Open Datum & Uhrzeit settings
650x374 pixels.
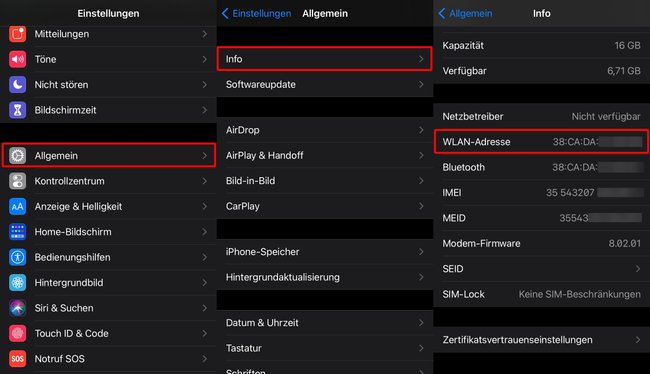[x=325, y=323]
